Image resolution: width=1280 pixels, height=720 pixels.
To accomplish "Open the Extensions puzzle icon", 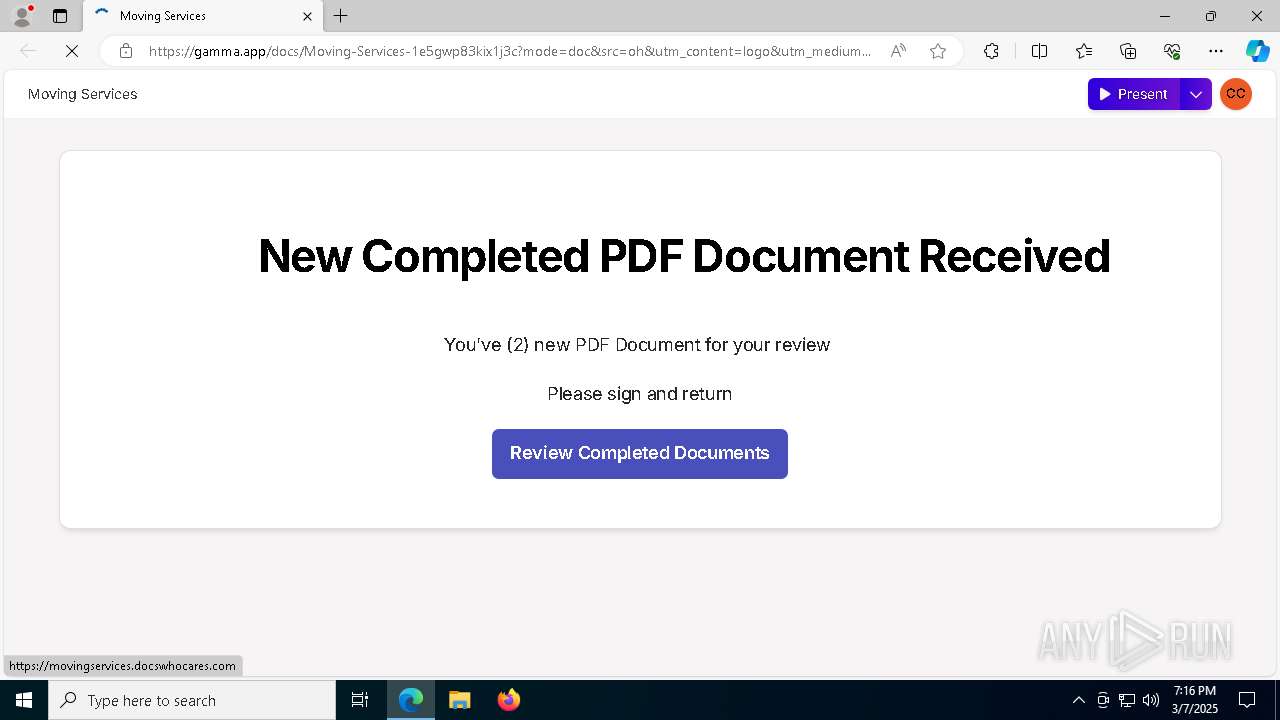I will click(991, 51).
